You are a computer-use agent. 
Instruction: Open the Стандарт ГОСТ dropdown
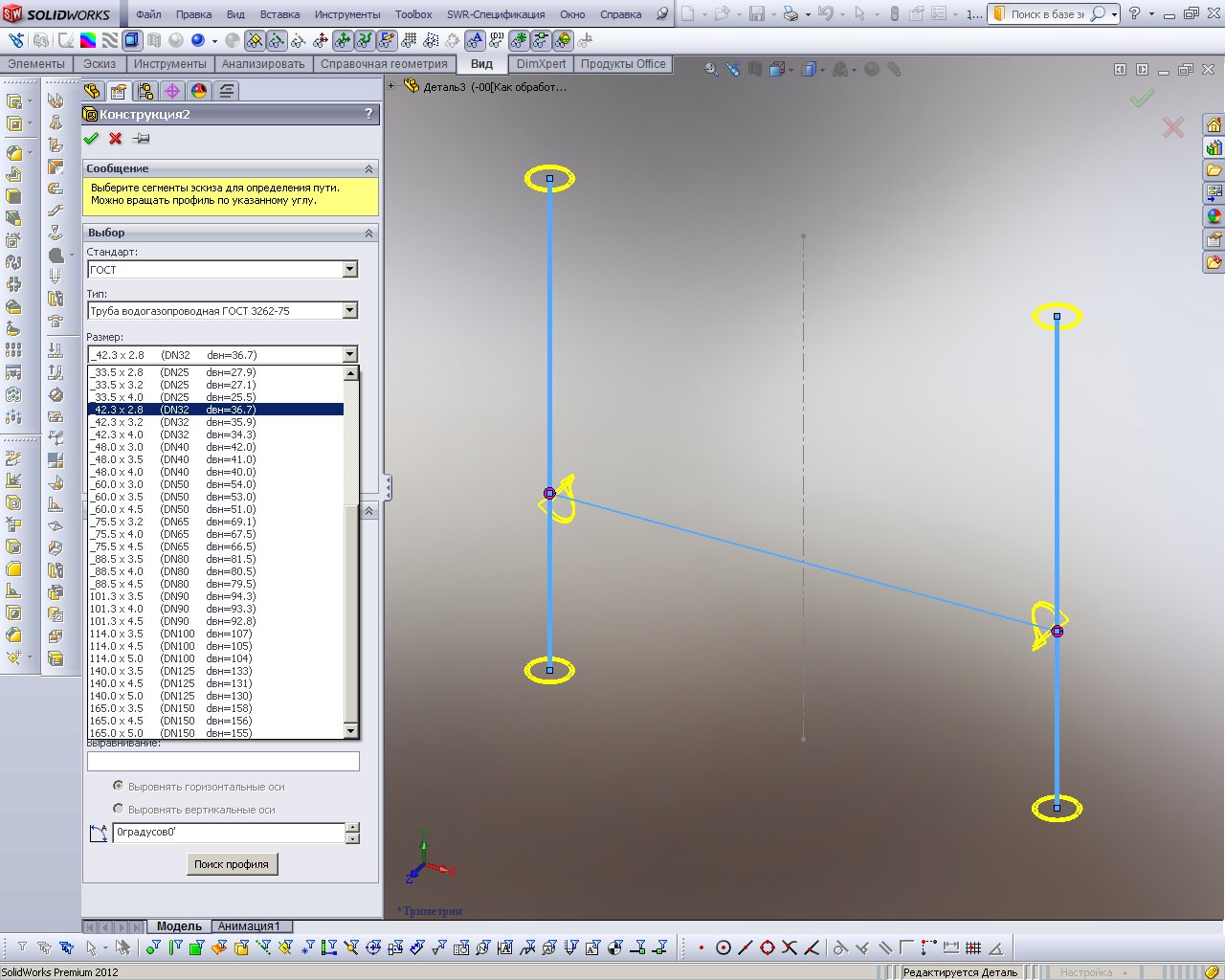[x=350, y=269]
